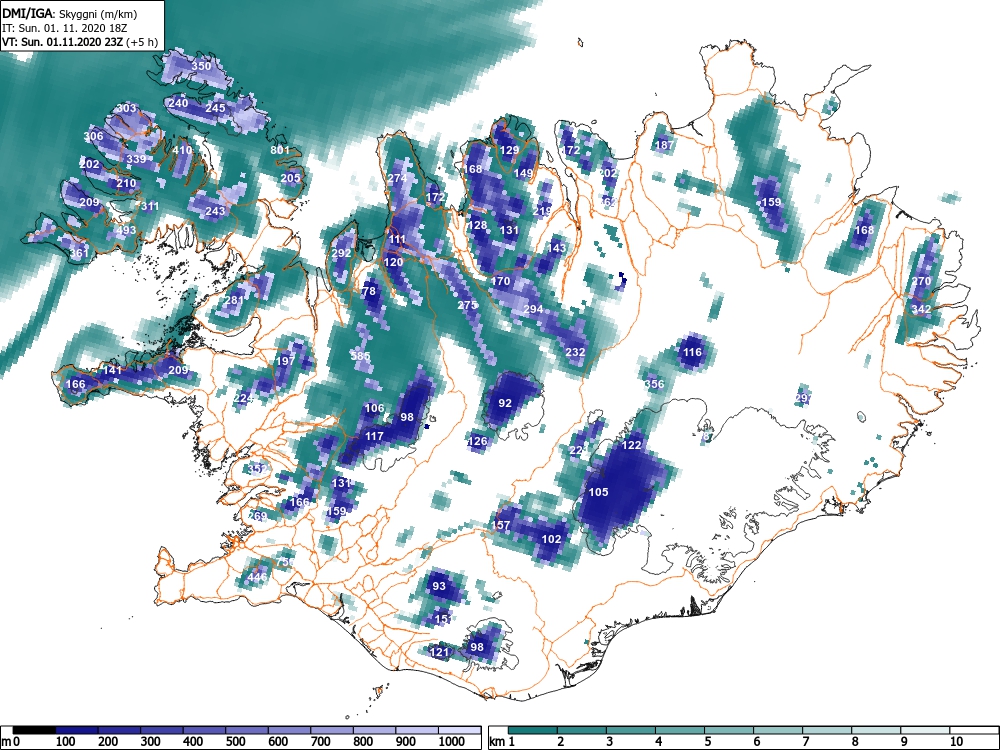Click the 210 value label
Viewport: 1000px width, 750px height.
[x=126, y=183]
